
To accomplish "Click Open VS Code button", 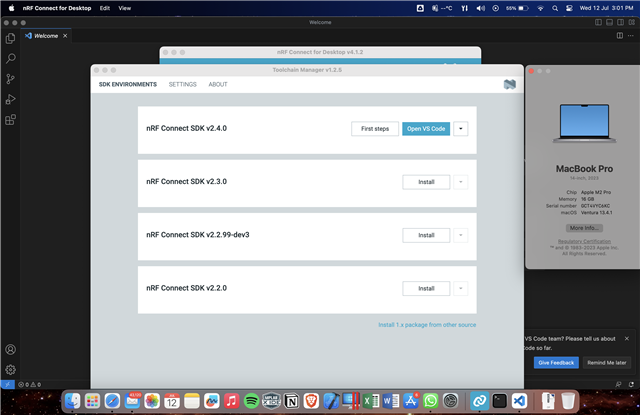I will [426, 129].
